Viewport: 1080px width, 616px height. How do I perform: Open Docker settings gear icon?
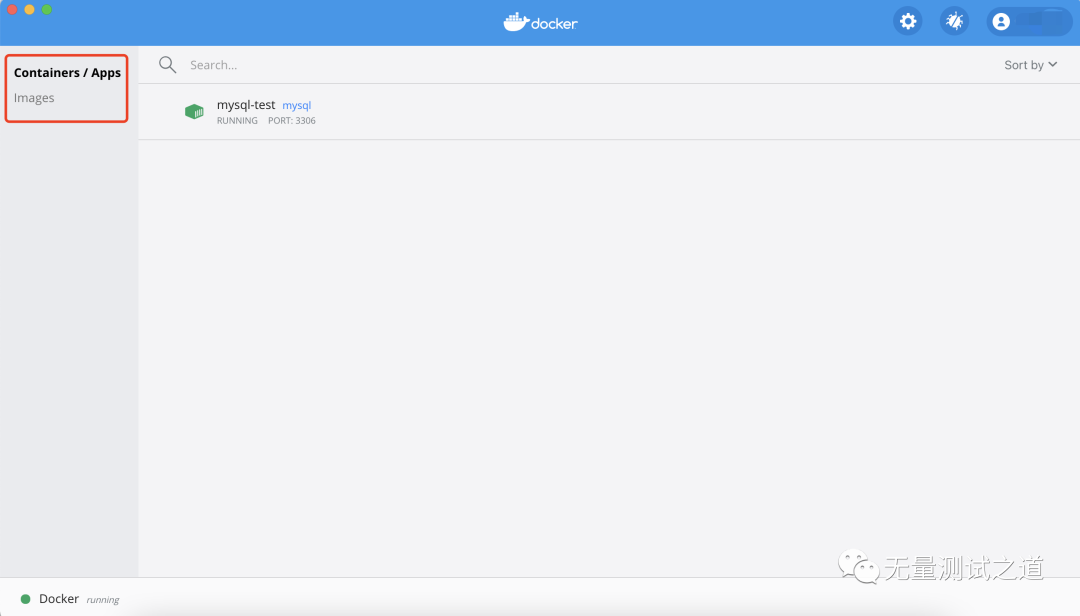908,21
